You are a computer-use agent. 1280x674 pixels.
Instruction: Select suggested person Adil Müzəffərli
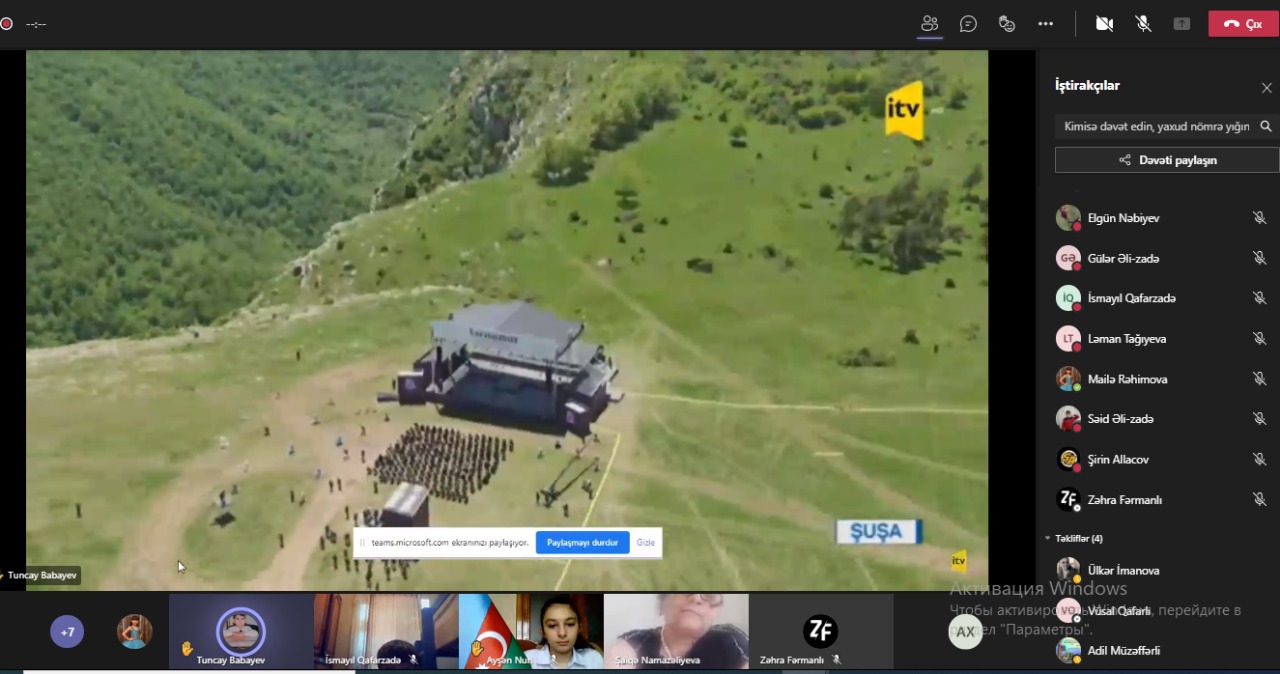pyautogui.click(x=1124, y=651)
